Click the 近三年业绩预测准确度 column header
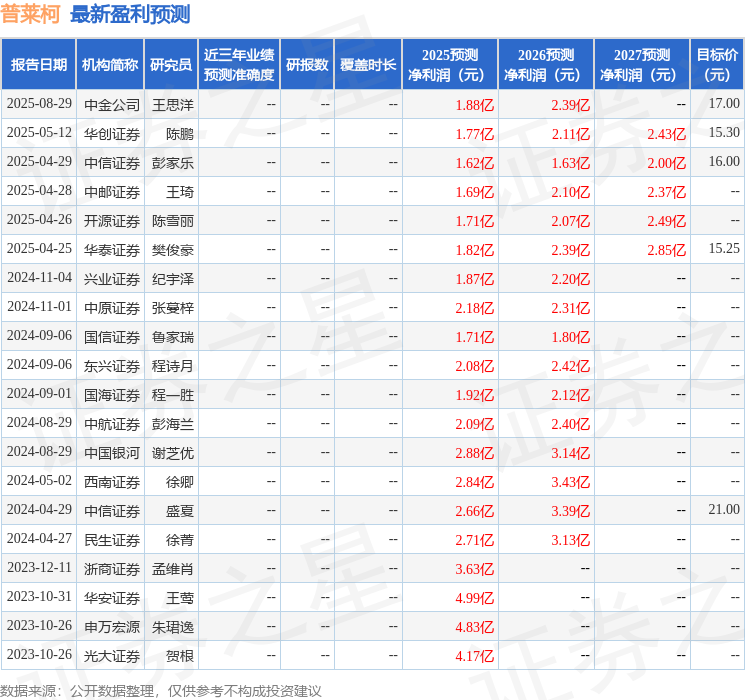 238,64
